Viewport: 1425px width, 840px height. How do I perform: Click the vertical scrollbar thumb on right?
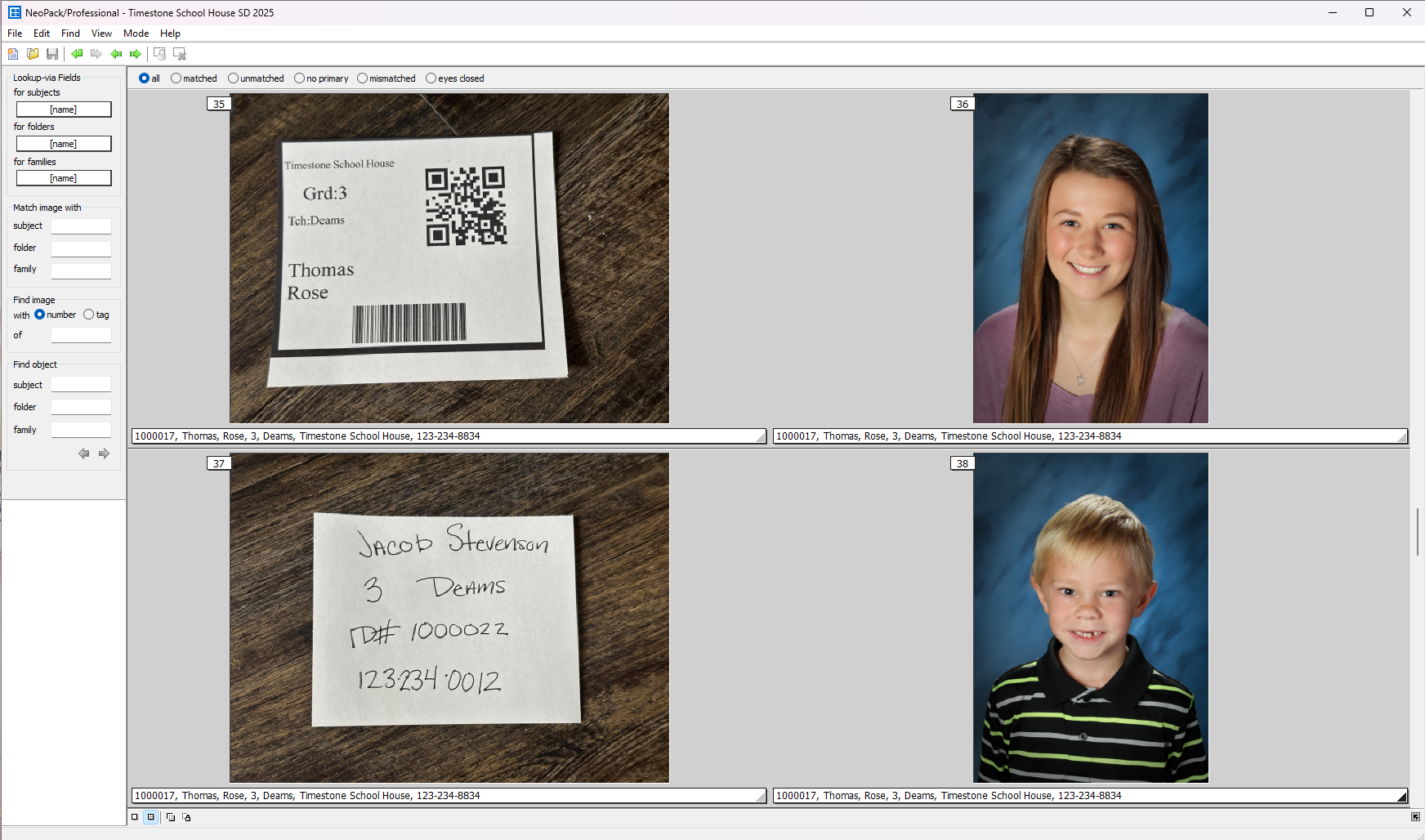(x=1418, y=531)
